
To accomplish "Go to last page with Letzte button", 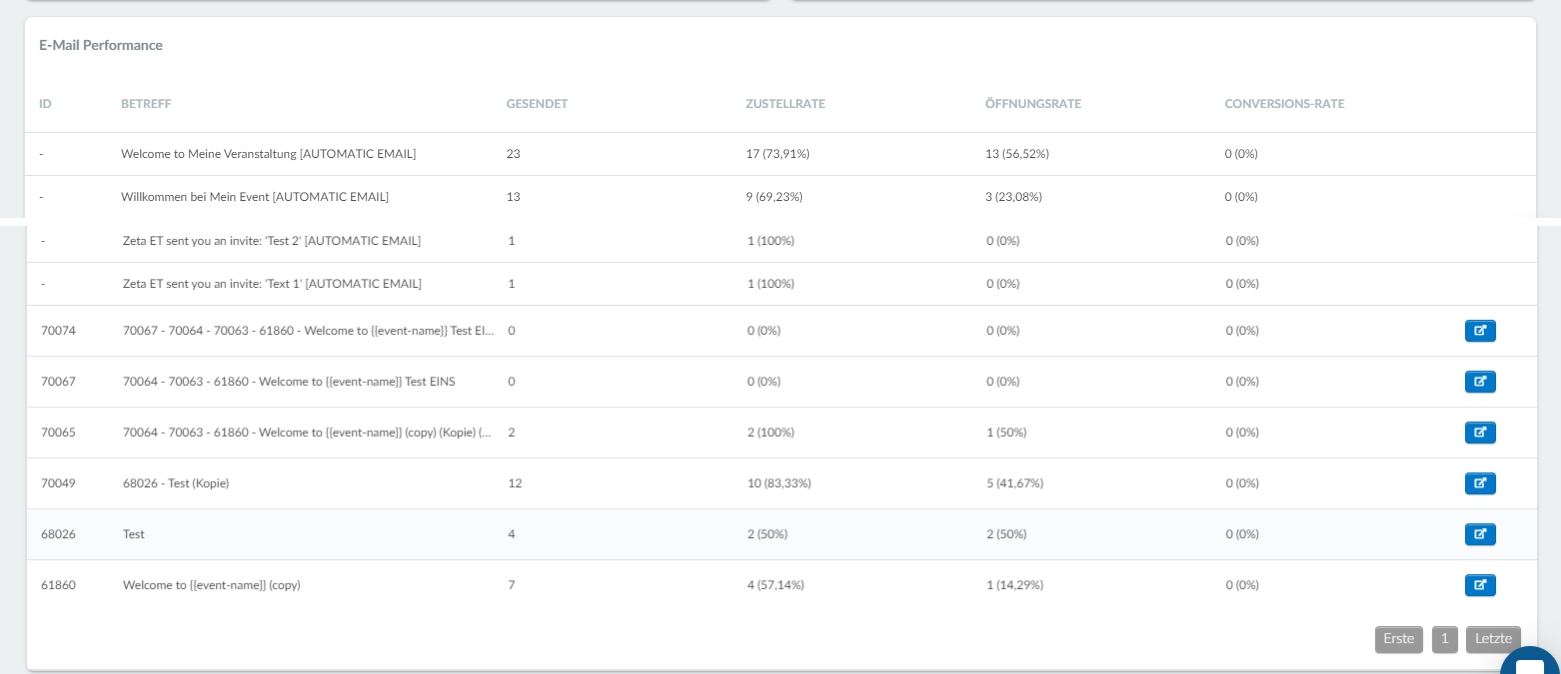I will pos(1493,639).
